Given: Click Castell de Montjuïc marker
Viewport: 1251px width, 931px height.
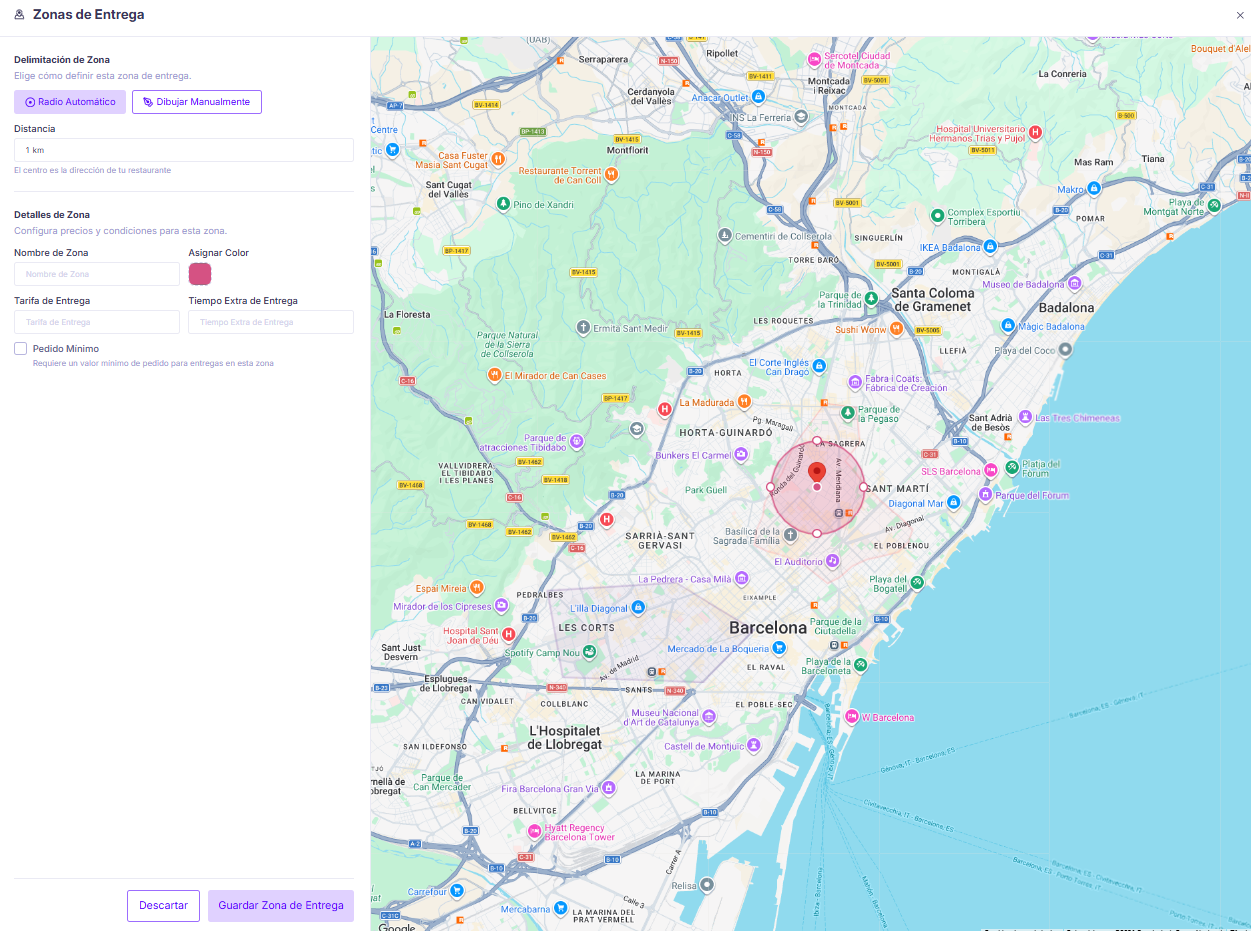Looking at the screenshot, I should (x=753, y=745).
